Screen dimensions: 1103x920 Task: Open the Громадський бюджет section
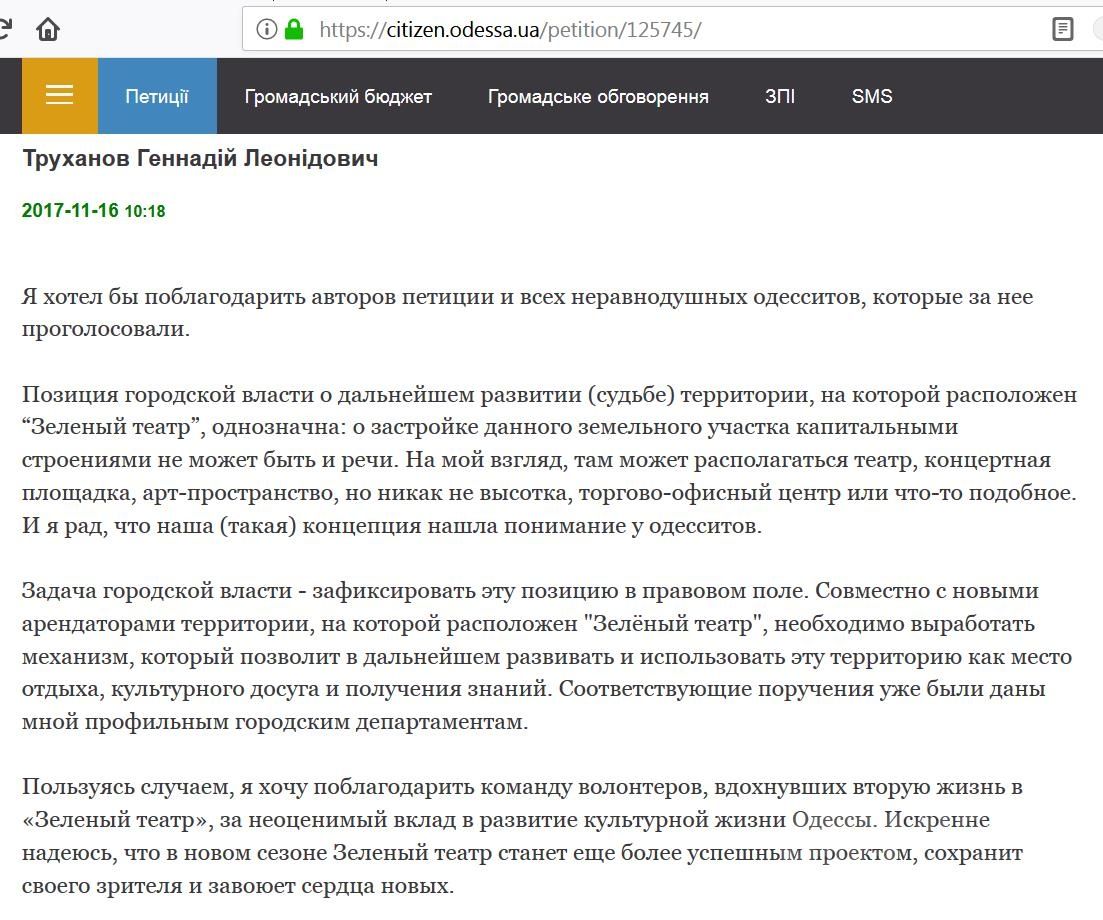(338, 97)
